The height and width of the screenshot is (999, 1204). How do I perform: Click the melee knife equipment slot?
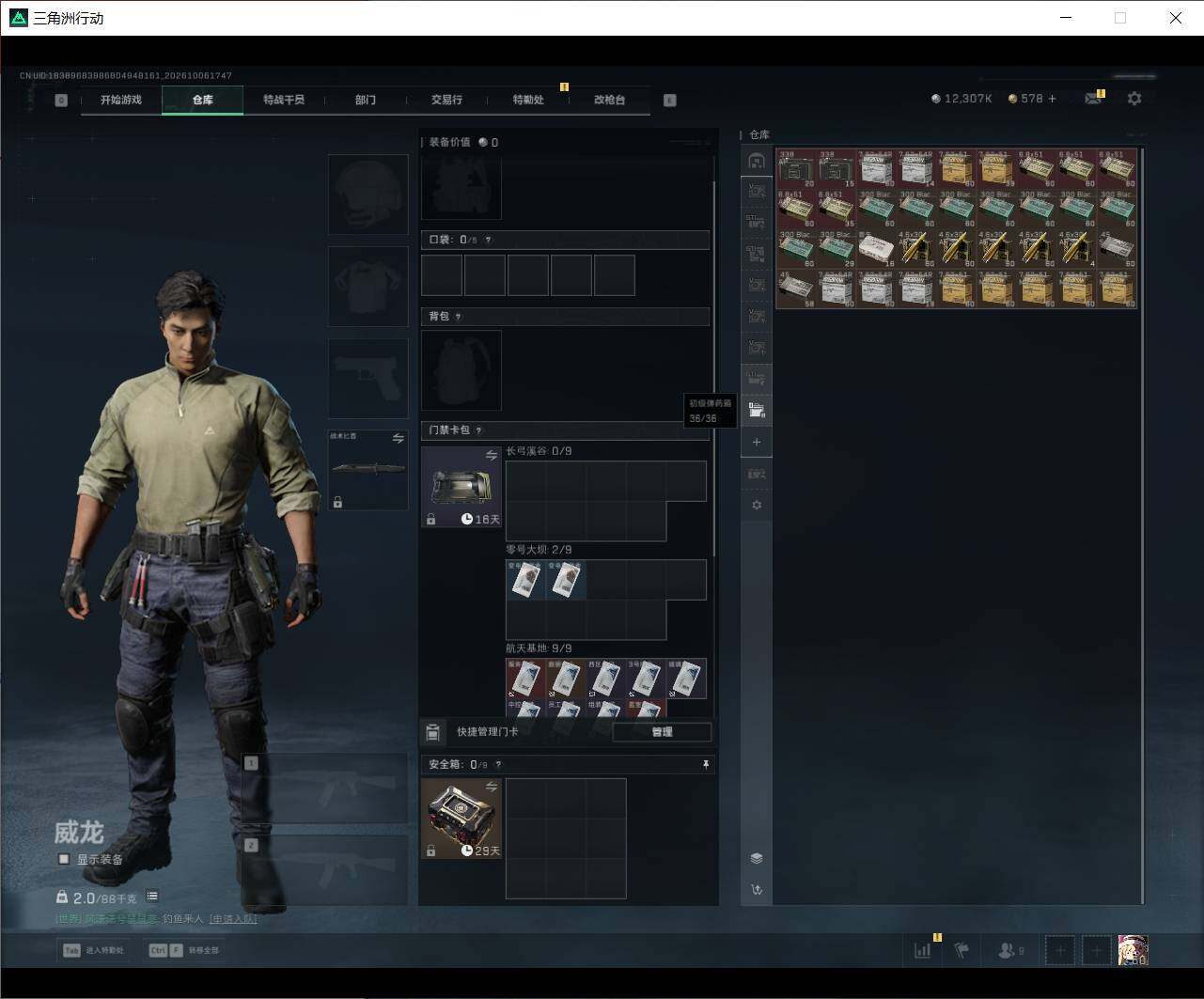point(368,470)
